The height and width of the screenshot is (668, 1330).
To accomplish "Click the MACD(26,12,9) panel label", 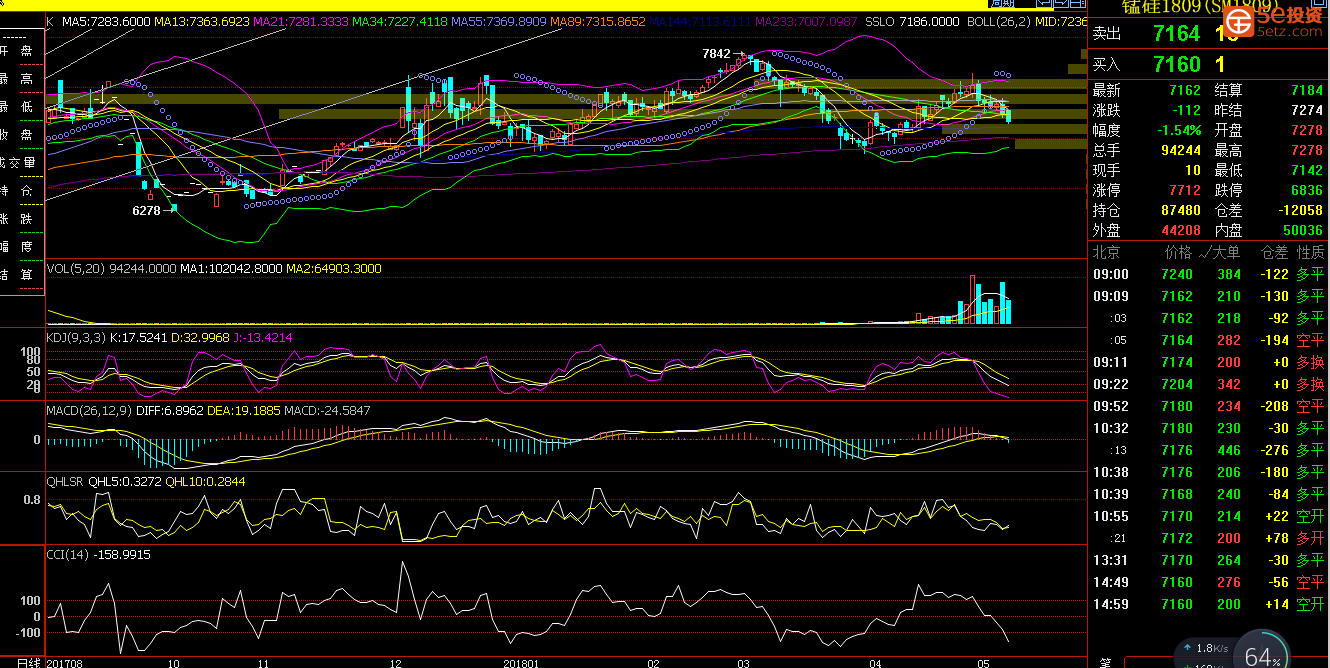I will [x=87, y=410].
